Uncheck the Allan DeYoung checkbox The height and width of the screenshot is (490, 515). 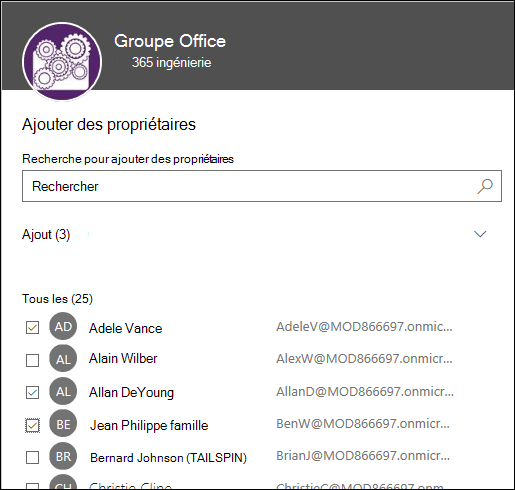click(x=32, y=393)
